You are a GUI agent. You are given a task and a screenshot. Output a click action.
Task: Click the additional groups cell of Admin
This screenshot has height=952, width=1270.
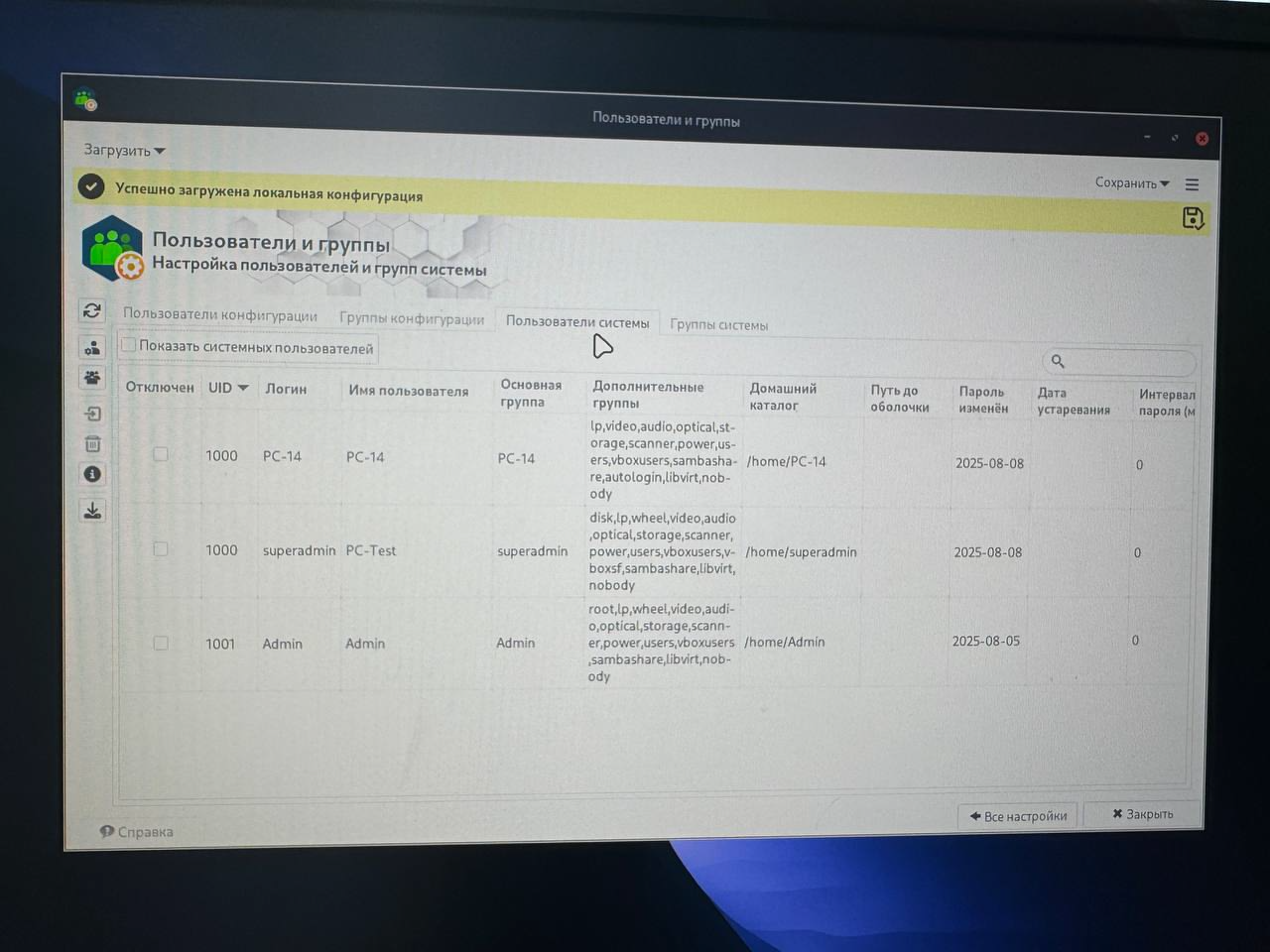coord(661,643)
